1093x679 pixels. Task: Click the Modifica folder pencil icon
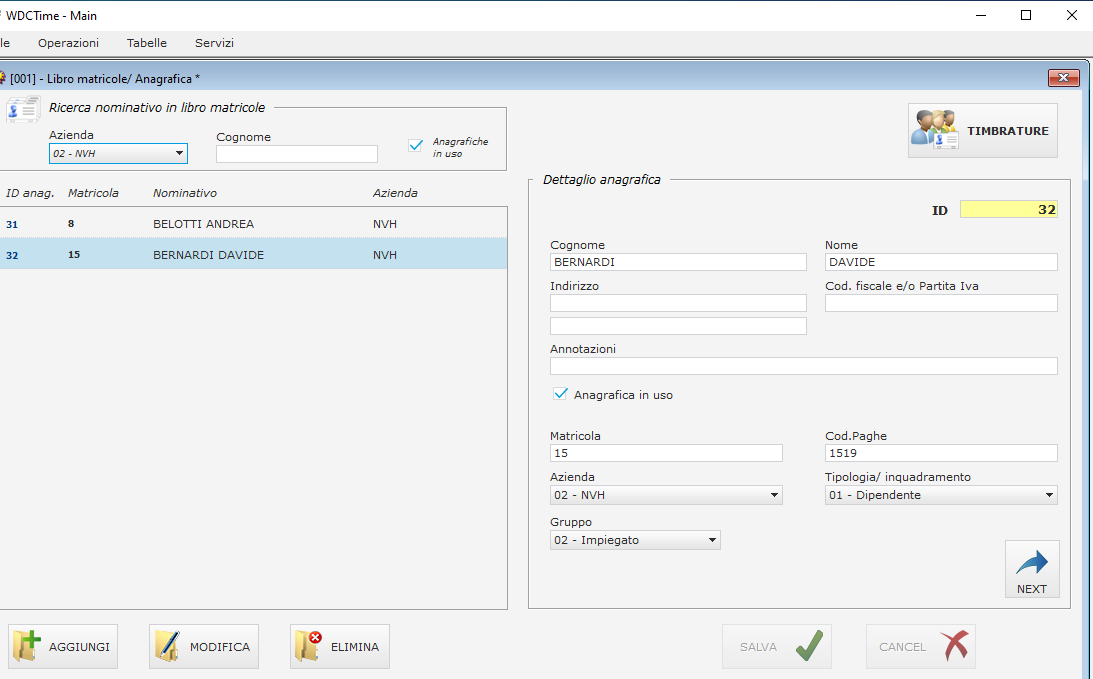167,646
